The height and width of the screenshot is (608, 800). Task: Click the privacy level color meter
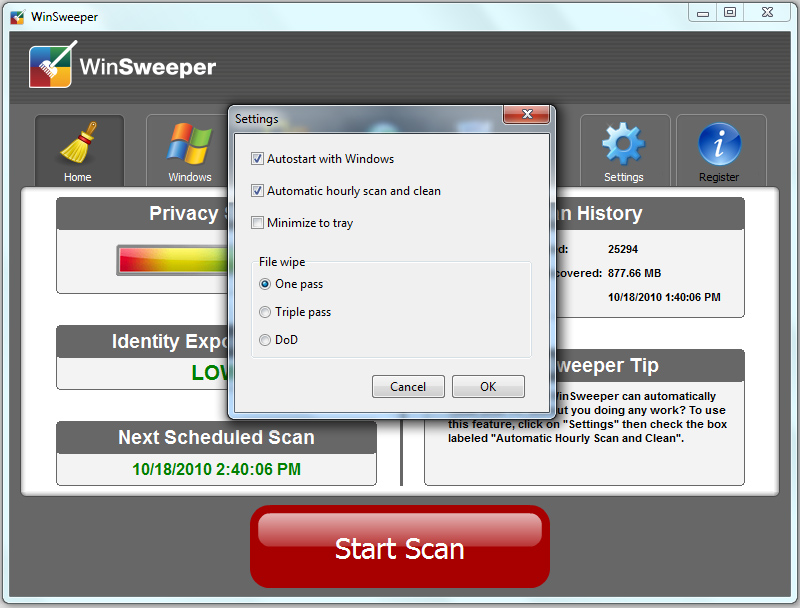pyautogui.click(x=170, y=260)
